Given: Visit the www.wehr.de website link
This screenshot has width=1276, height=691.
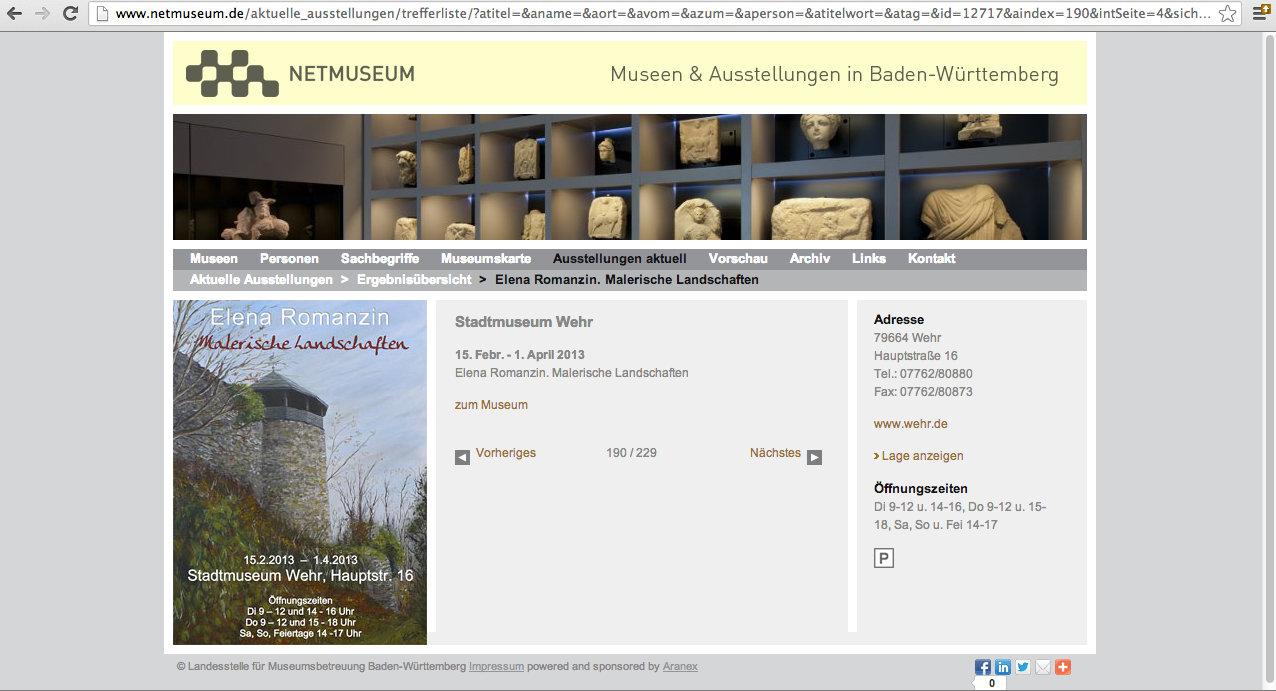Looking at the screenshot, I should [910, 424].
